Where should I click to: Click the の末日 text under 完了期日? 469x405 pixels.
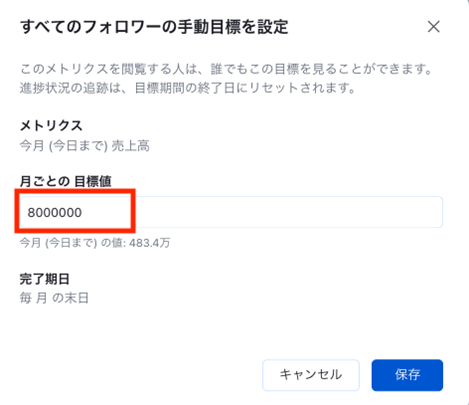pos(70,298)
